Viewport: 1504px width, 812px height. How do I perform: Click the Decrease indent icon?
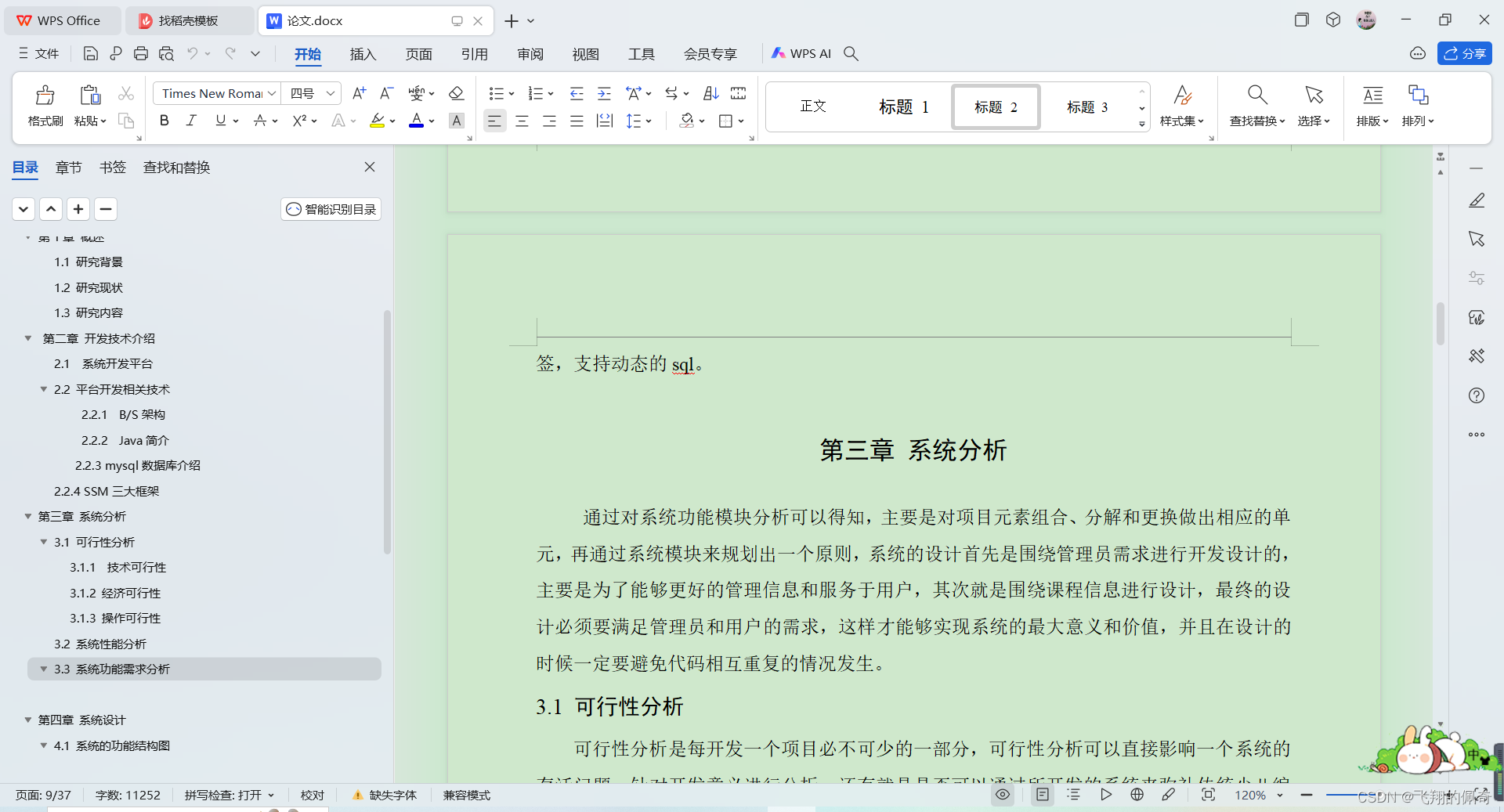pos(577,93)
